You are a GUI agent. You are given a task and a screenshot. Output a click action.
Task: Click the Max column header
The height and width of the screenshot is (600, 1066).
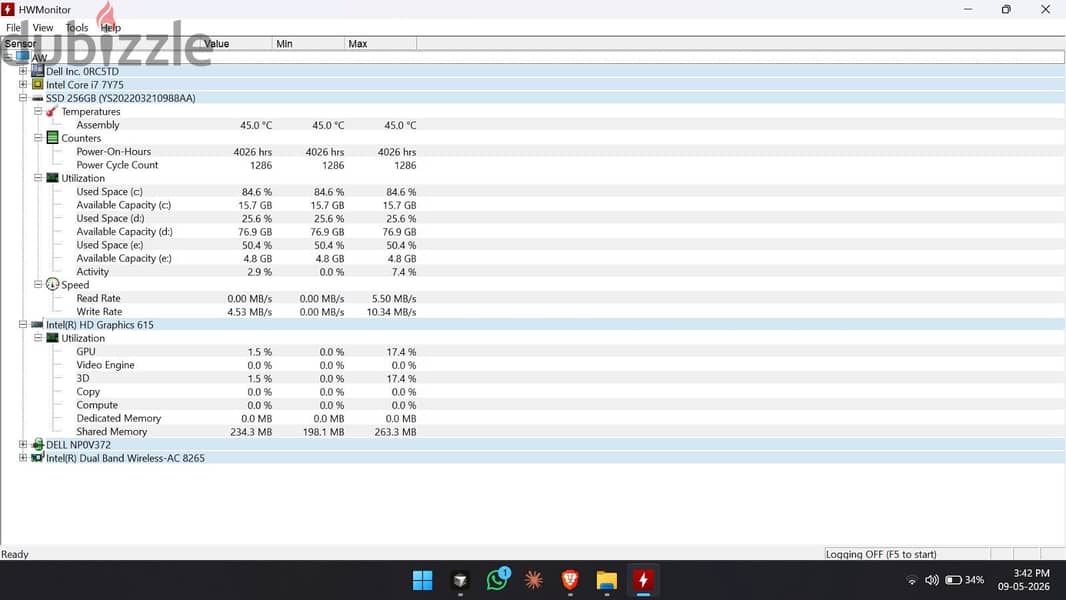click(x=380, y=43)
